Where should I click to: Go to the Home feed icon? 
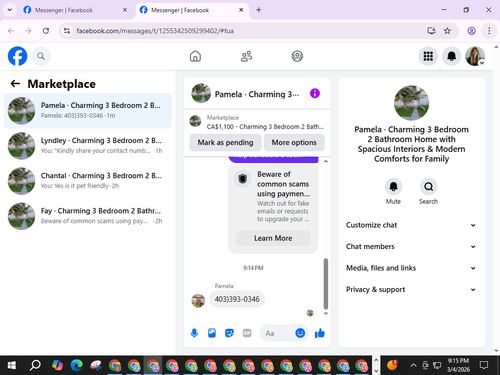[x=195, y=56]
